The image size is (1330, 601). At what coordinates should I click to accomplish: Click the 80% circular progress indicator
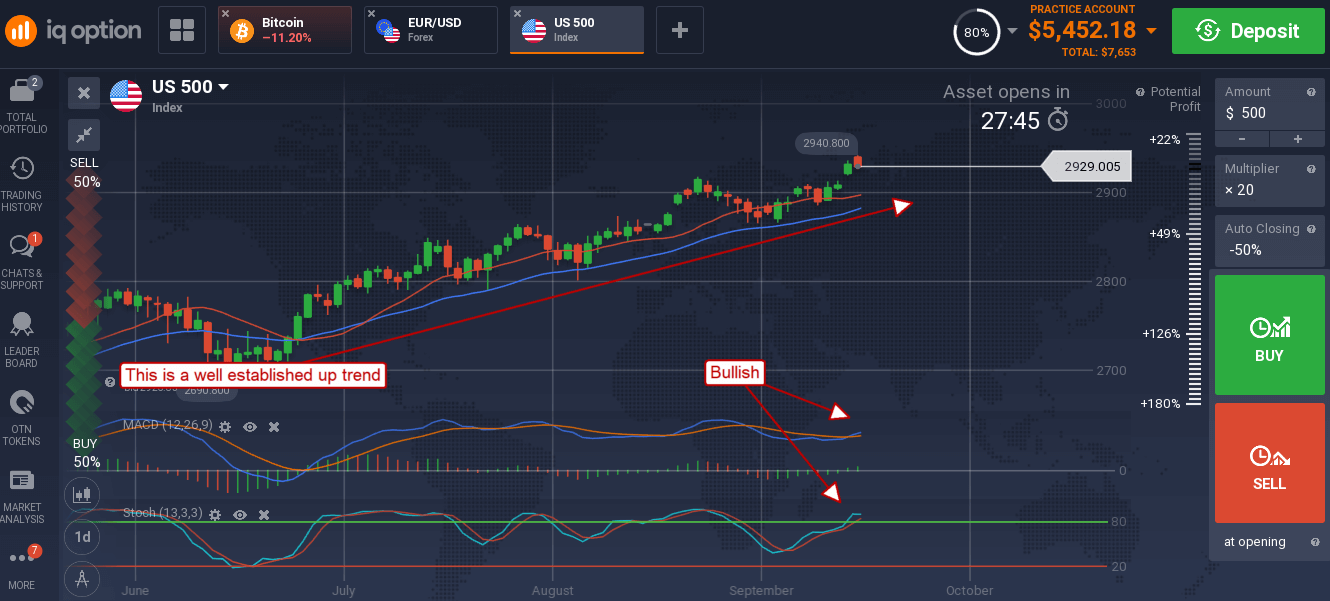(x=976, y=32)
